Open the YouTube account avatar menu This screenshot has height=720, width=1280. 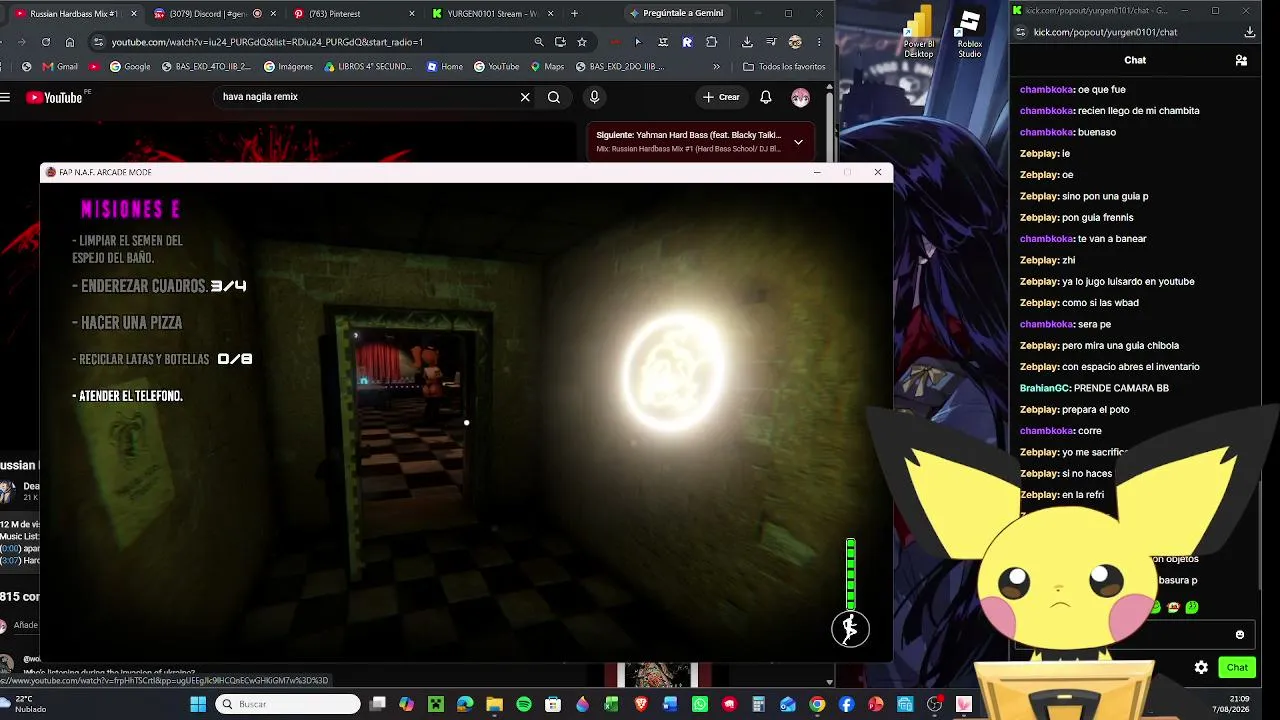(x=800, y=97)
